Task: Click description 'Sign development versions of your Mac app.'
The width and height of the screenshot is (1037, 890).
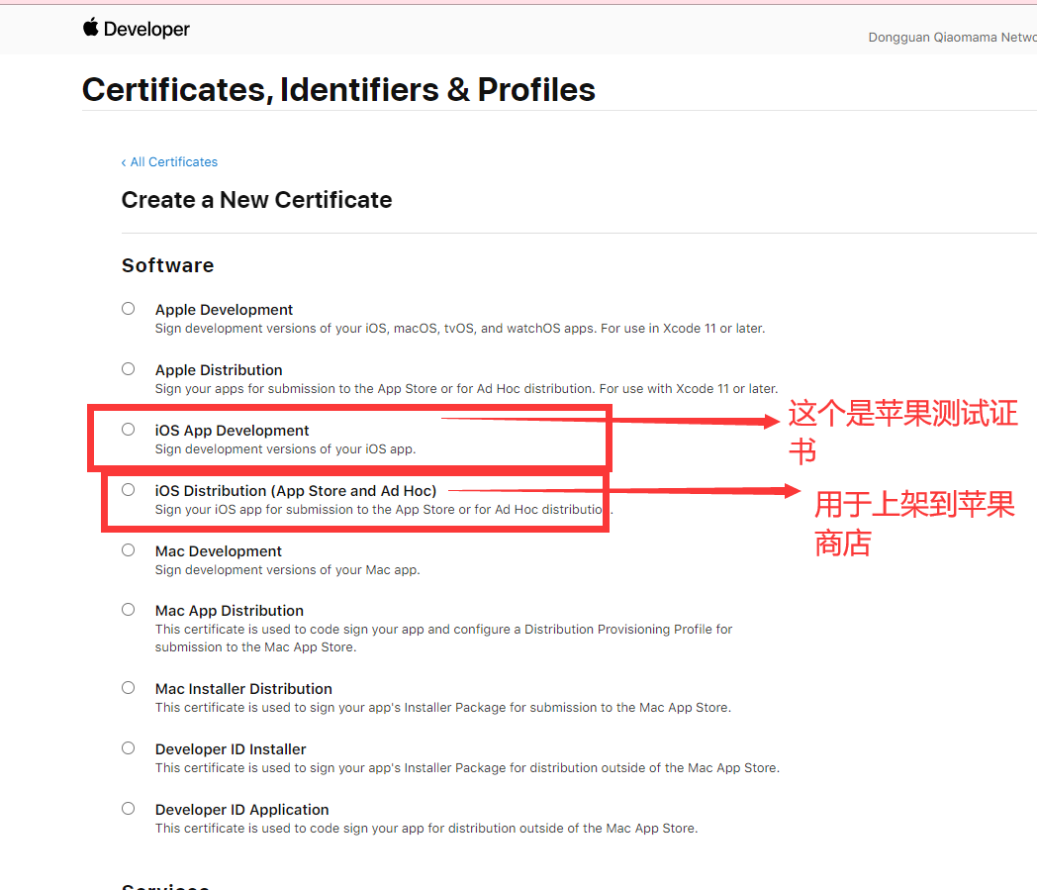Action: click(287, 570)
